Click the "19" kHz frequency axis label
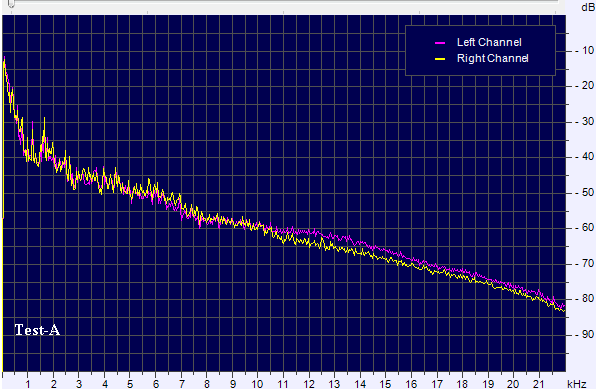 point(488,384)
